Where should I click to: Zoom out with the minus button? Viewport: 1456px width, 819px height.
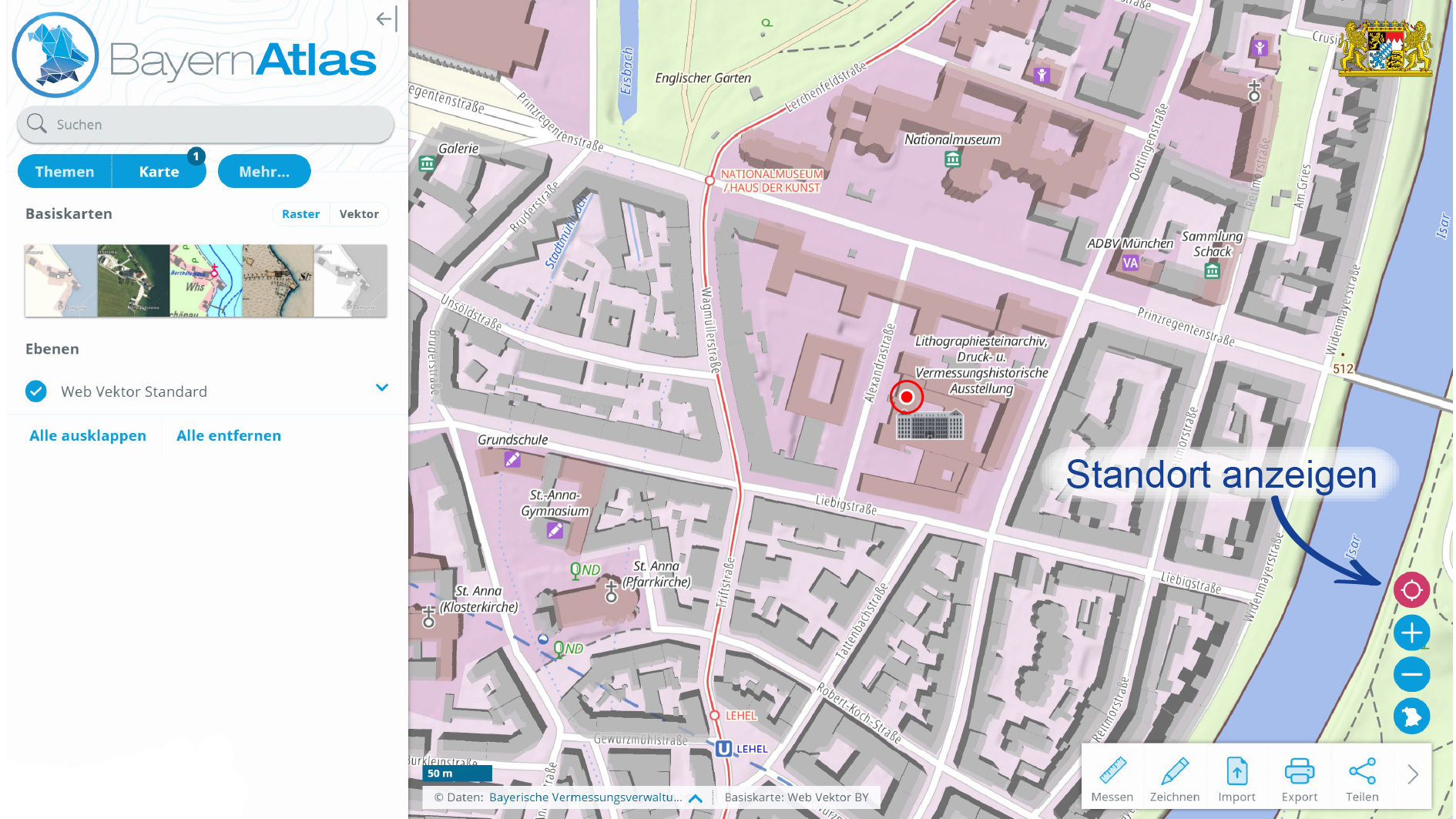pos(1411,675)
